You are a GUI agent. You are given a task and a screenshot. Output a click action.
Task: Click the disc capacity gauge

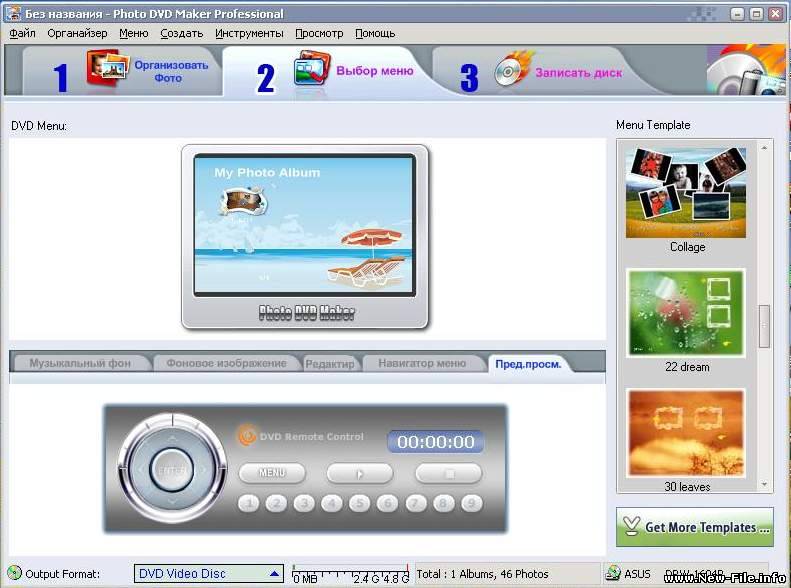(350, 573)
